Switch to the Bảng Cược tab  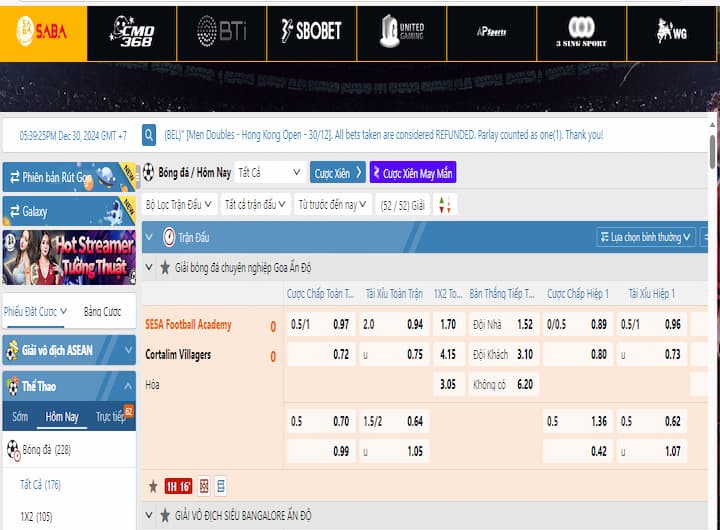pyautogui.click(x=104, y=312)
